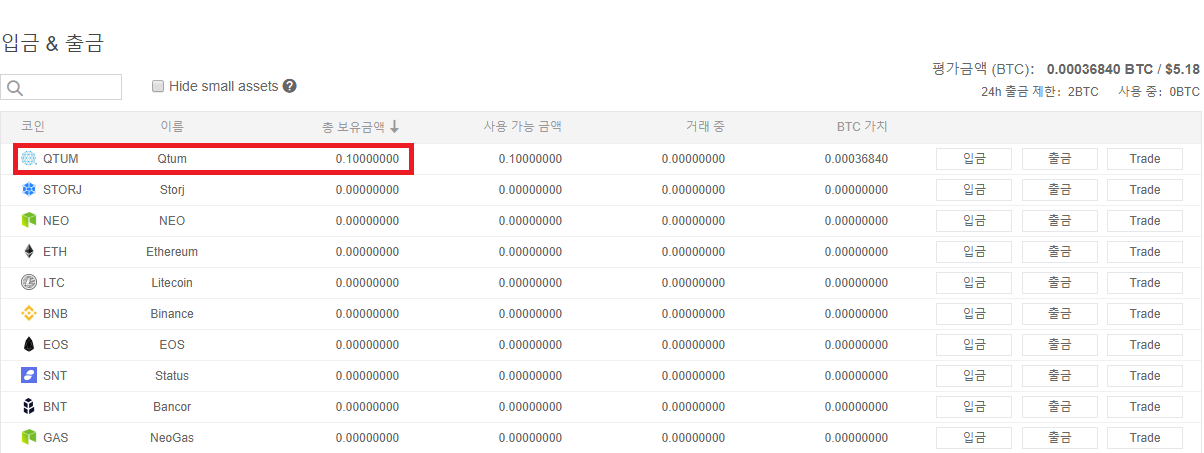This screenshot has width=1204, height=453.
Task: Click Trade button in the SNT row
Action: 1145,376
